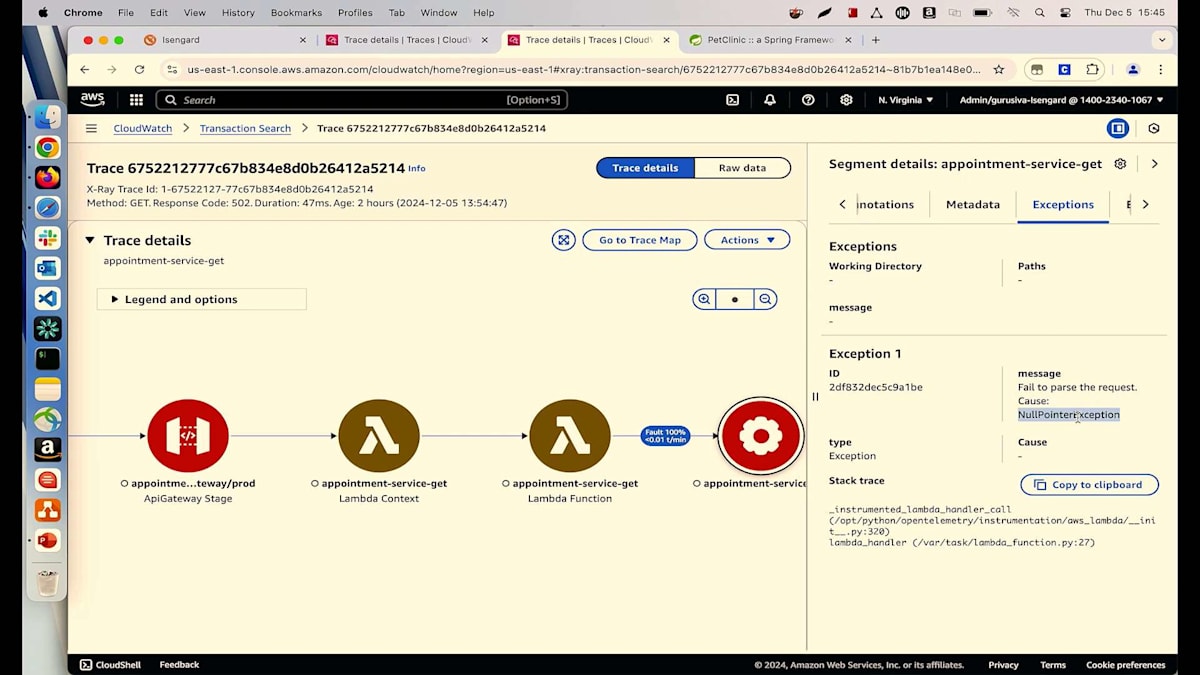
Task: Open the Info link beside trace ID
Action: (x=417, y=169)
